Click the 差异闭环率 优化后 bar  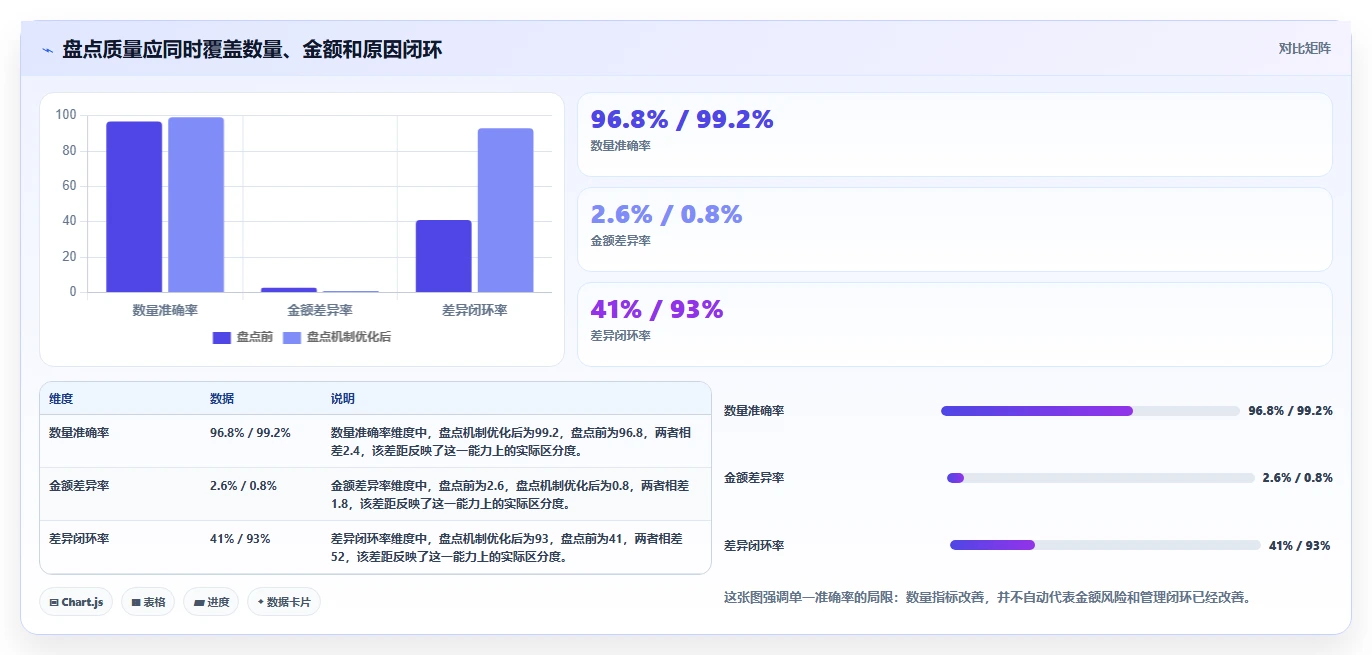tap(505, 210)
